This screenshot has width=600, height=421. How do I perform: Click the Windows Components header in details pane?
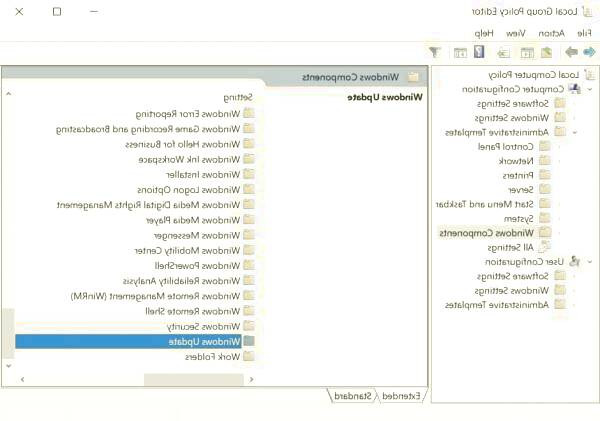351,77
